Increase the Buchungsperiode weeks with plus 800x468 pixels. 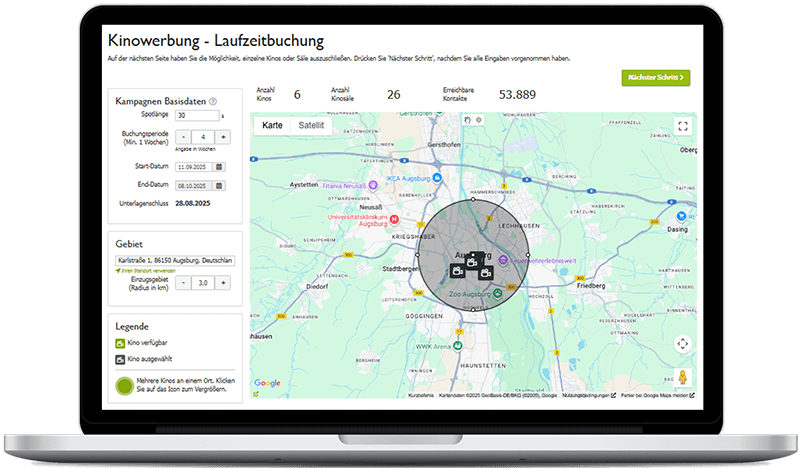[223, 137]
